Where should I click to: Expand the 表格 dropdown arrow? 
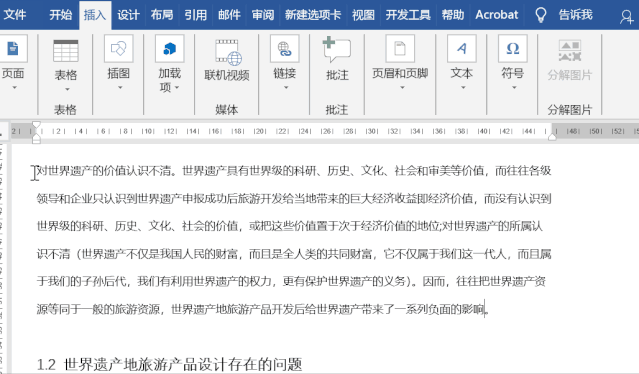click(x=67, y=89)
